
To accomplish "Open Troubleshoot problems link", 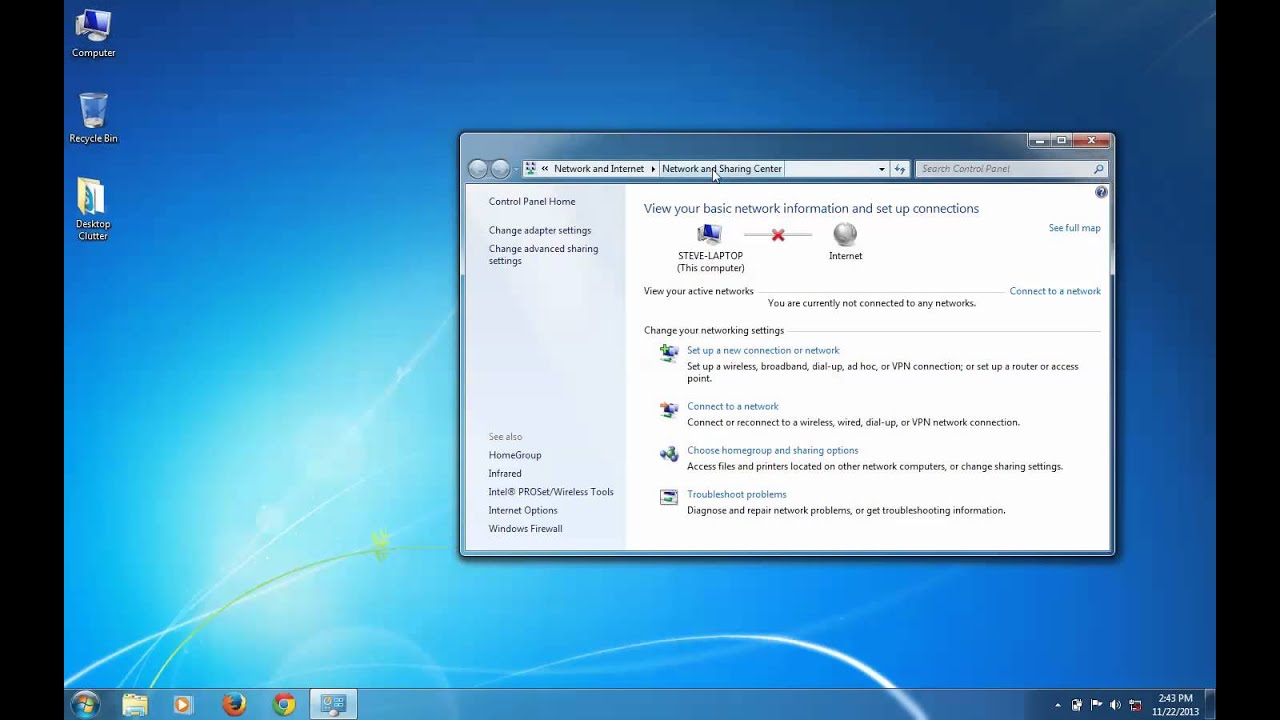I will tap(737, 495).
